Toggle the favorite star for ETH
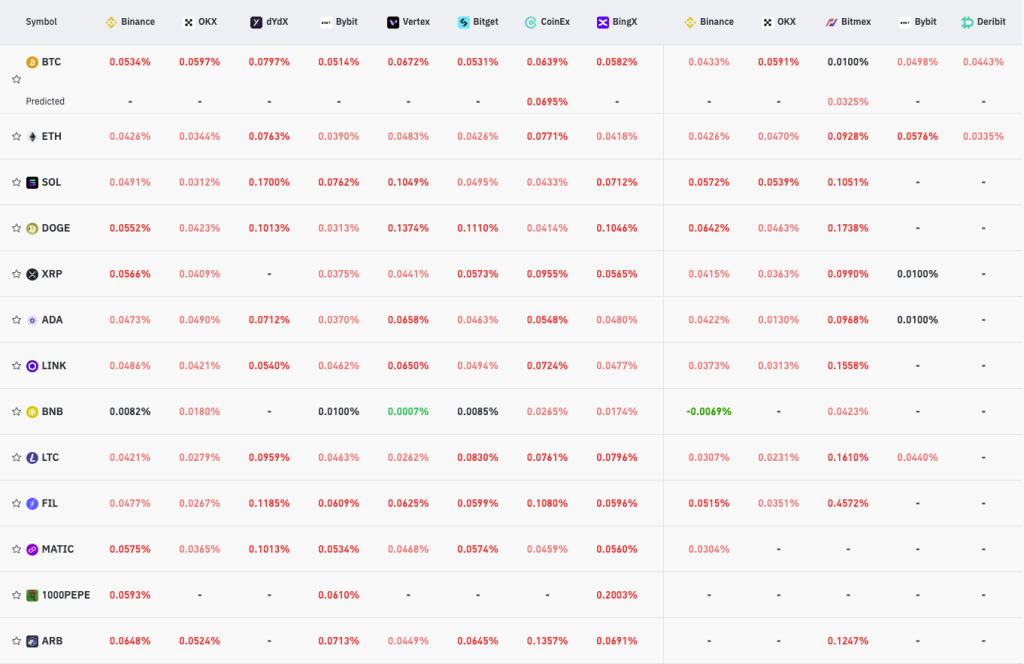 pyautogui.click(x=16, y=136)
